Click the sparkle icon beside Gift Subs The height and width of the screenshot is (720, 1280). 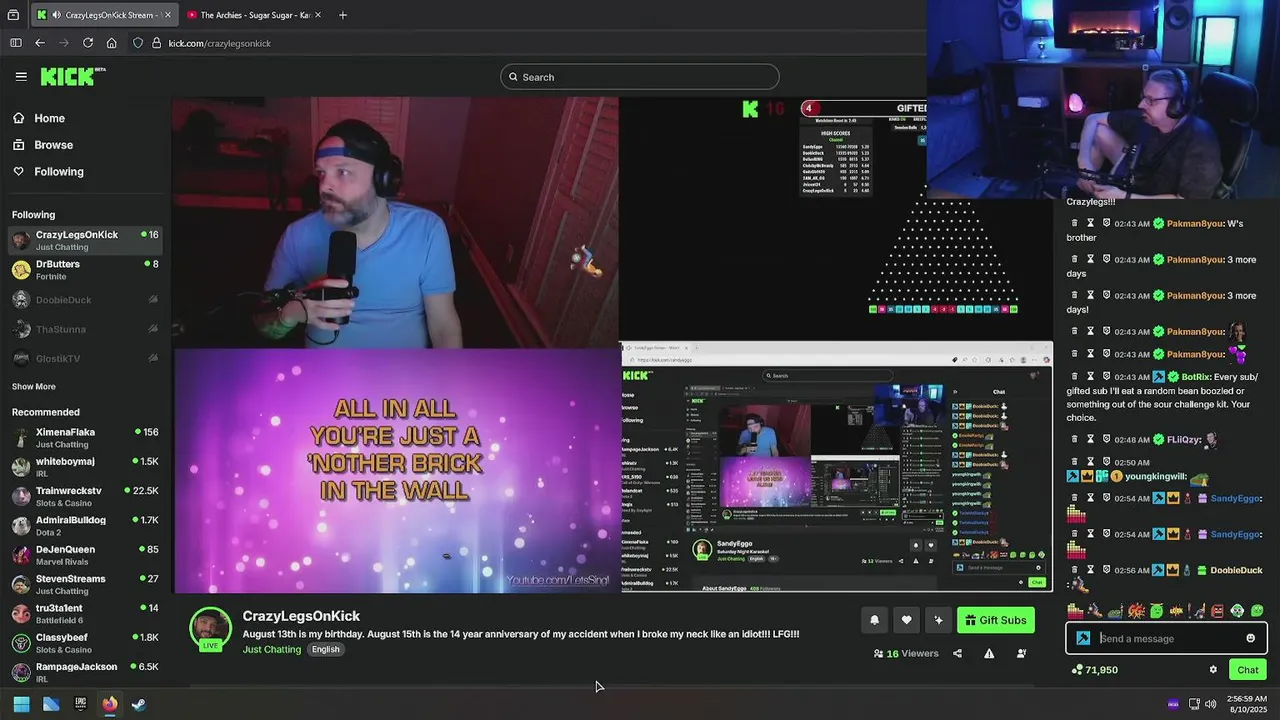(x=938, y=620)
